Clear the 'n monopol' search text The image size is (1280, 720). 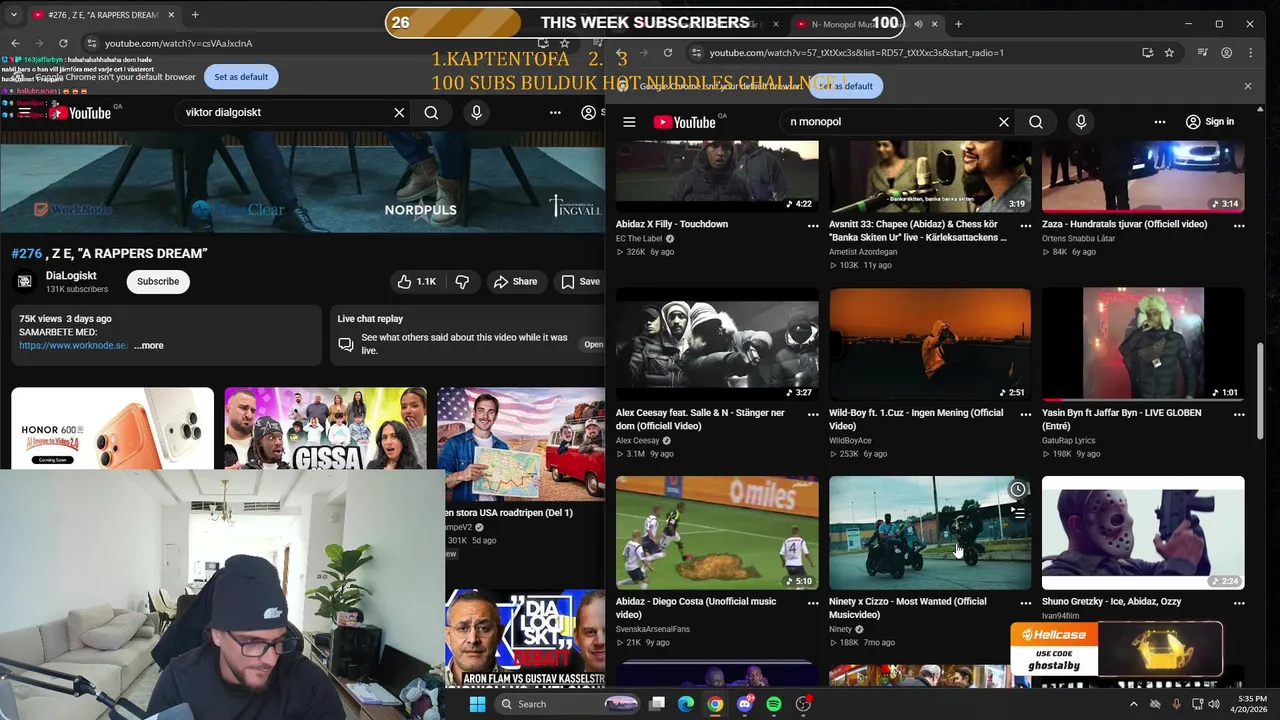click(1004, 122)
